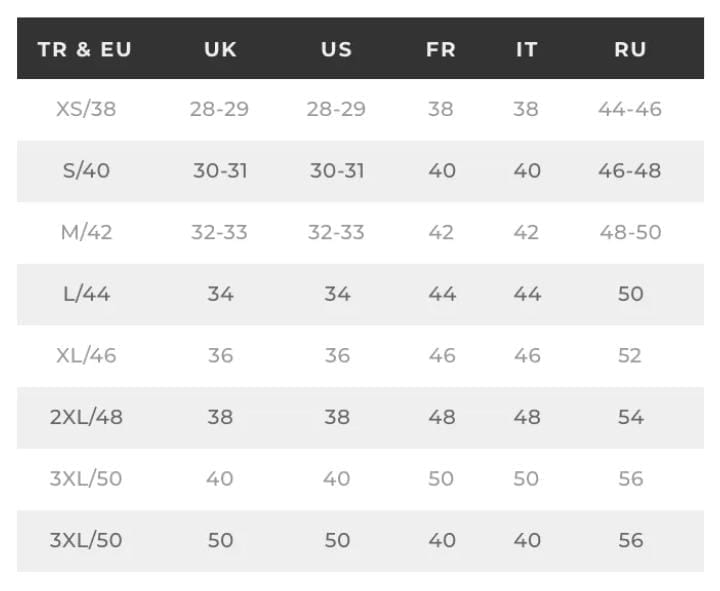720x591 pixels.
Task: Select UK value 32-33
Action: click(219, 232)
